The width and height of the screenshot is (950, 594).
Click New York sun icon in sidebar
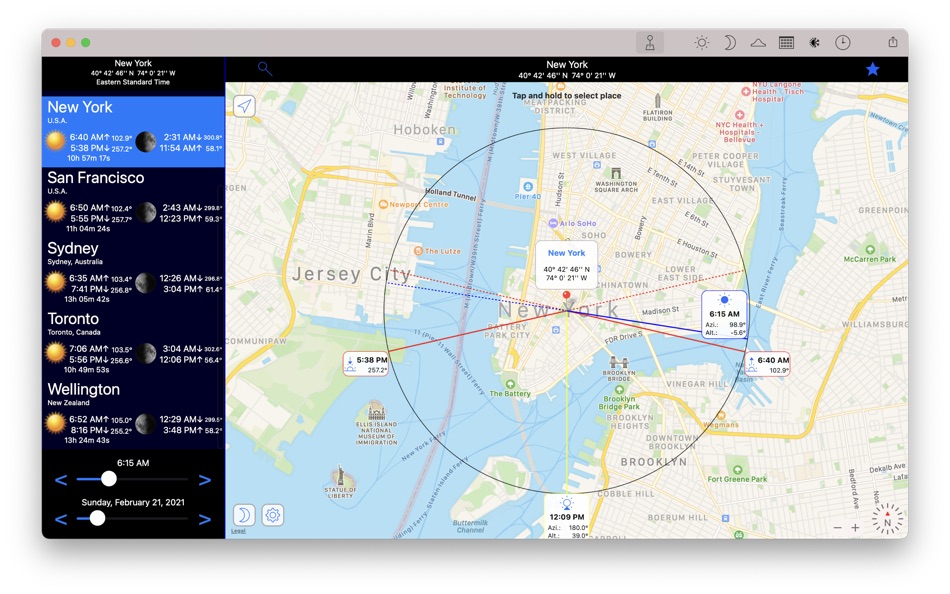tap(56, 141)
